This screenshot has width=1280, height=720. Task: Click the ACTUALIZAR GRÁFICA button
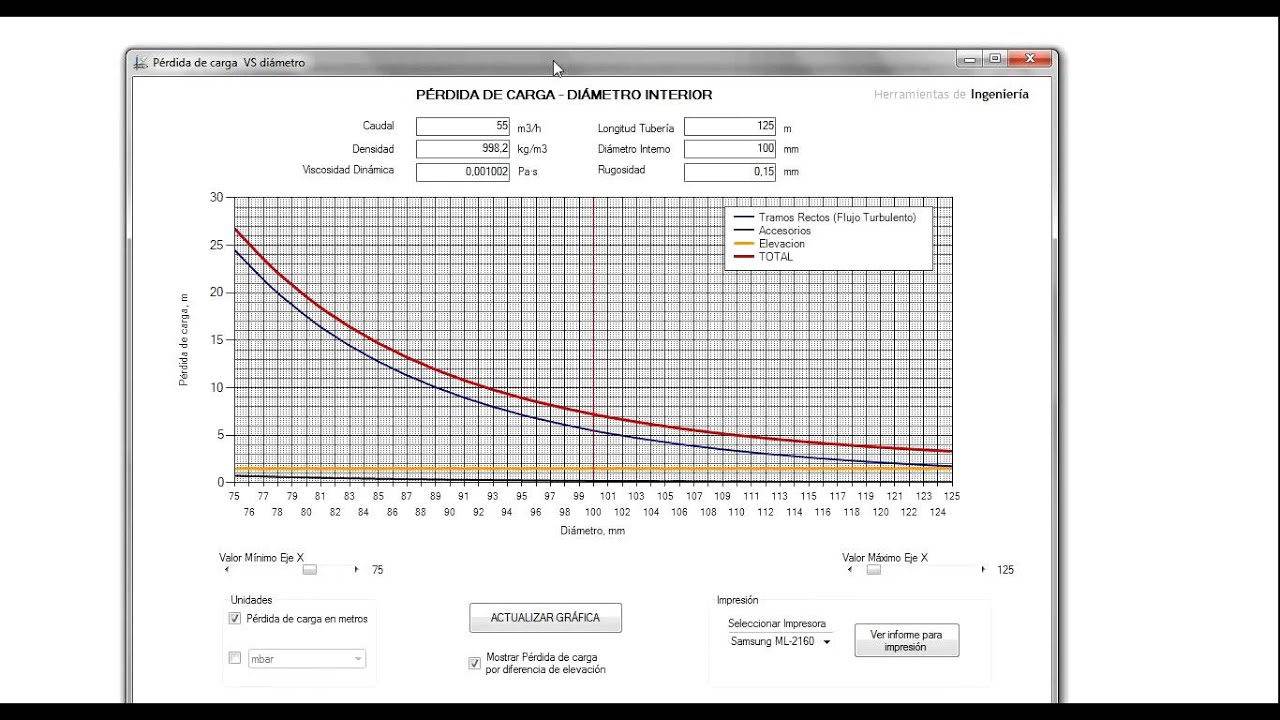[545, 618]
